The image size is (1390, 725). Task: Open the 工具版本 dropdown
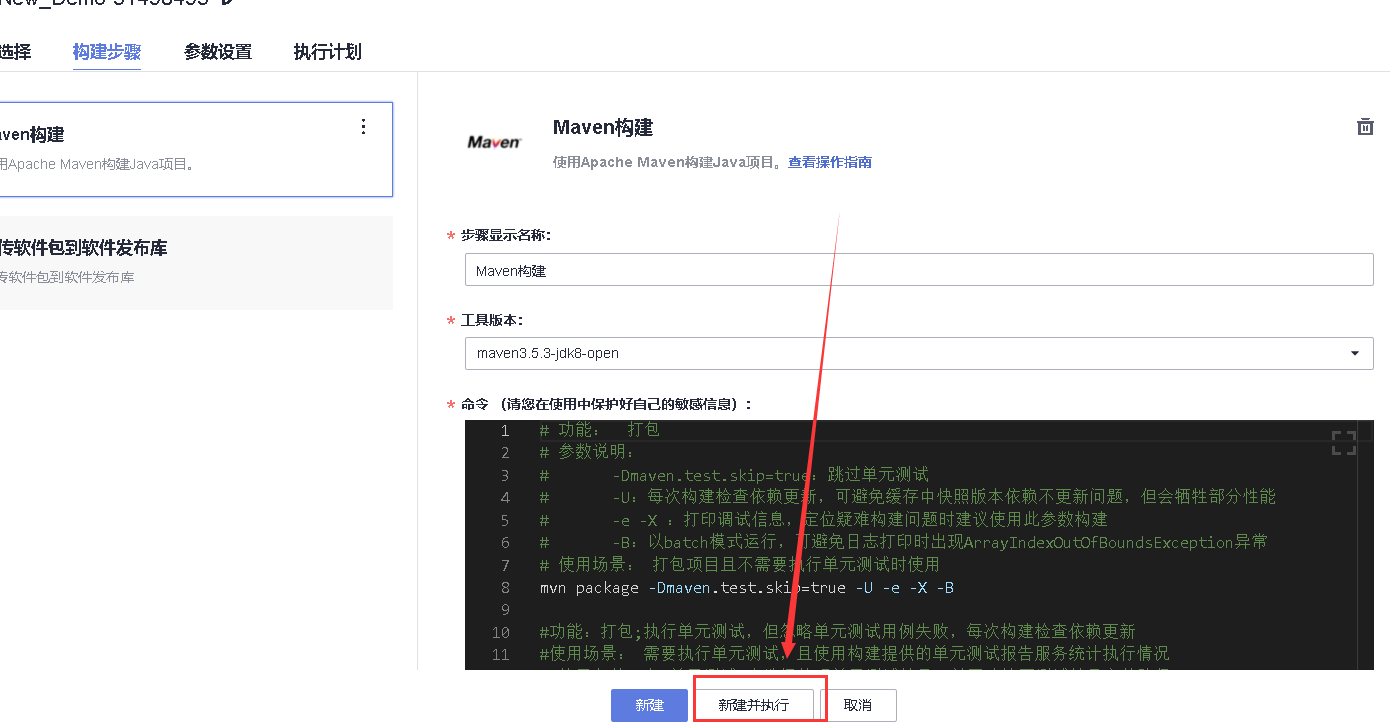pos(919,353)
